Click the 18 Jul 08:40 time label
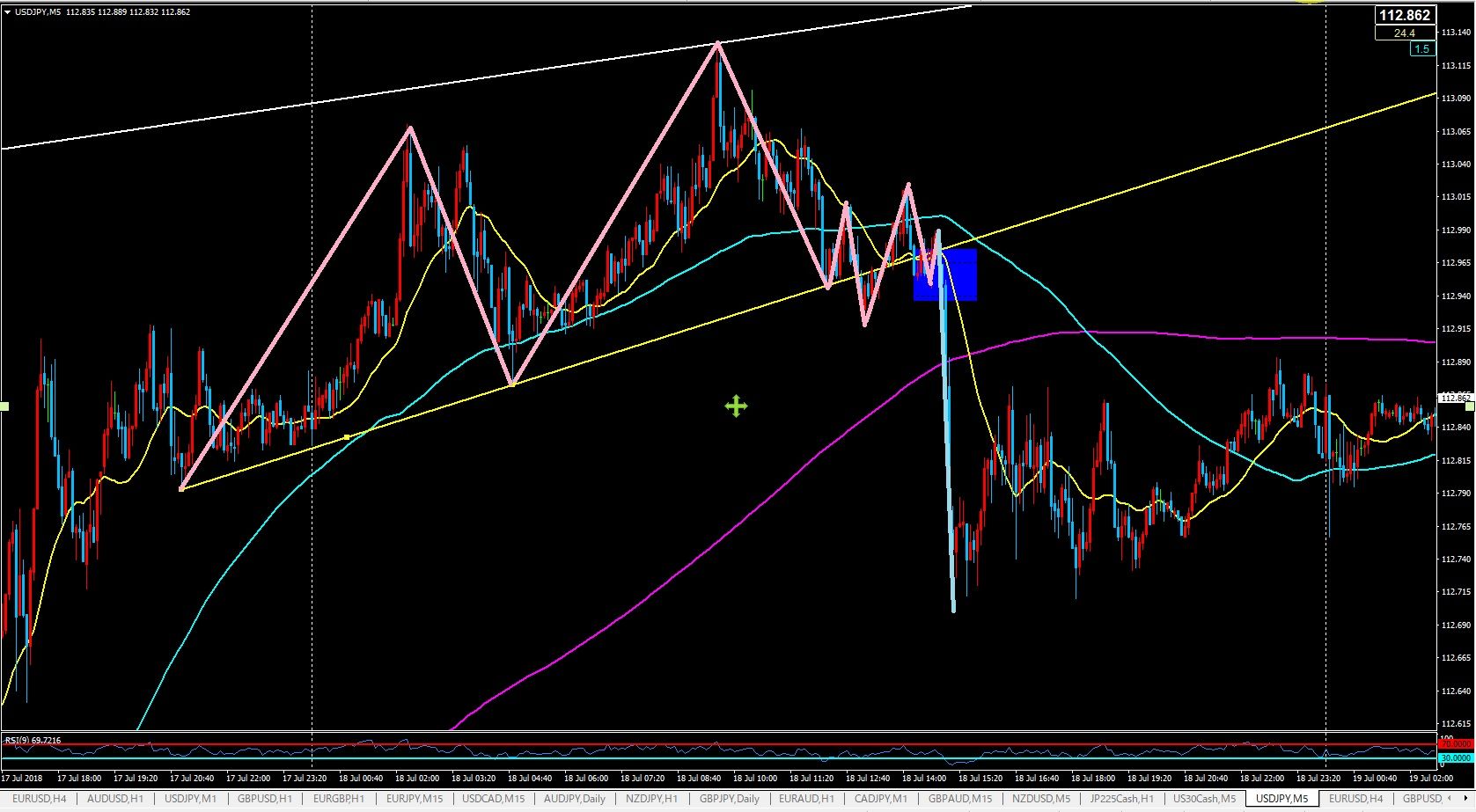 (699, 779)
